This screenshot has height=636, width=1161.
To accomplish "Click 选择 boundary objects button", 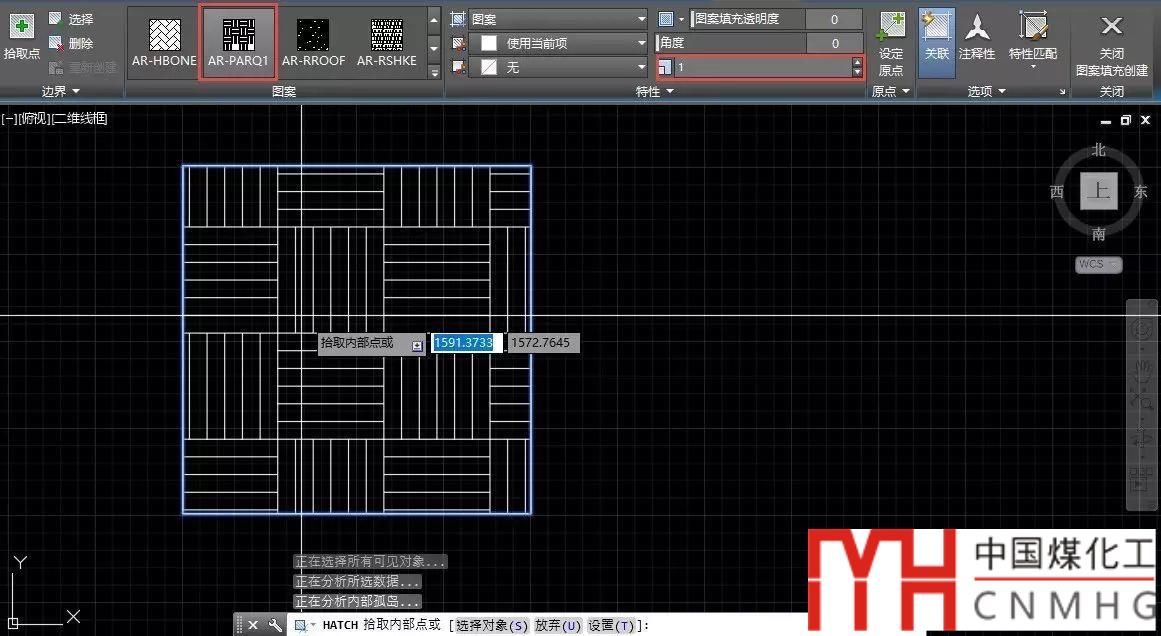I will click(72, 19).
